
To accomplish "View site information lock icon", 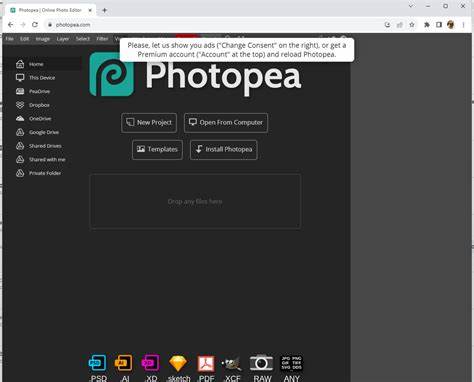I will click(50, 25).
